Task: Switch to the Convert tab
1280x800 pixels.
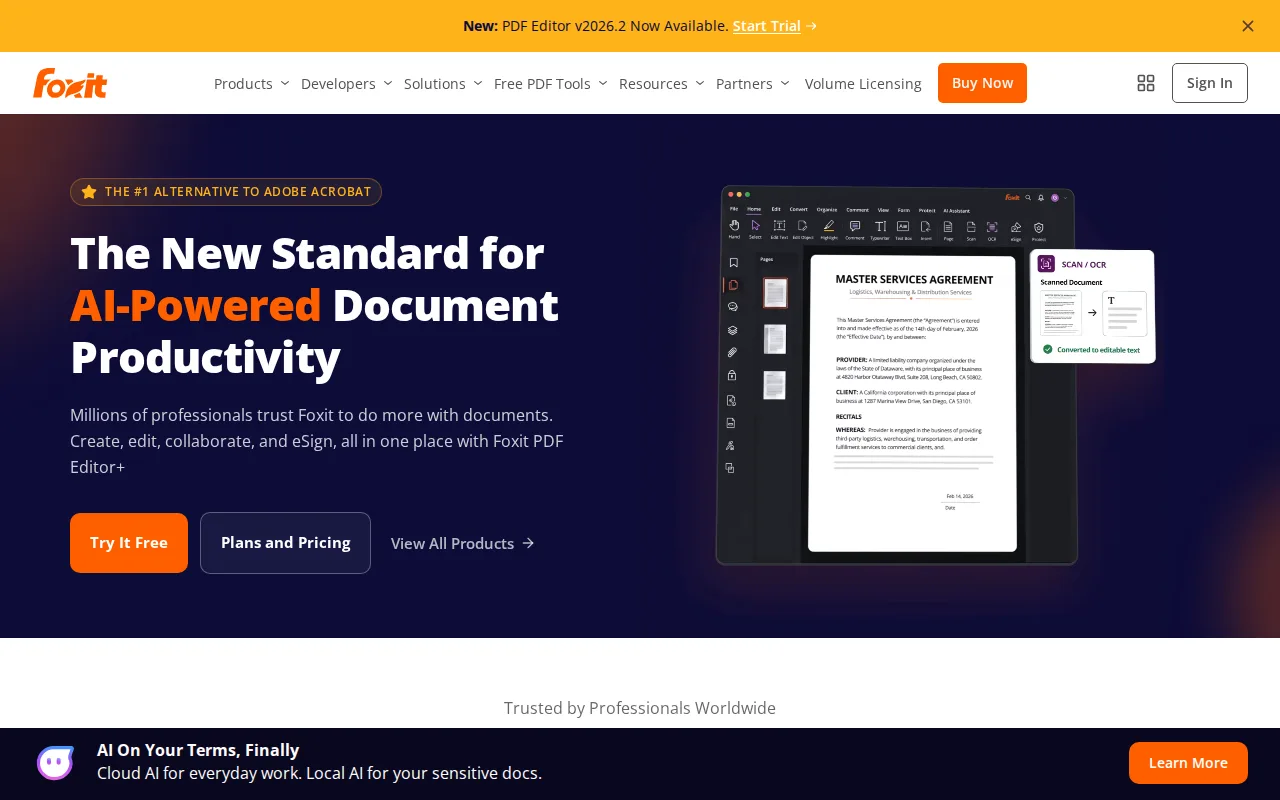Action: (799, 209)
